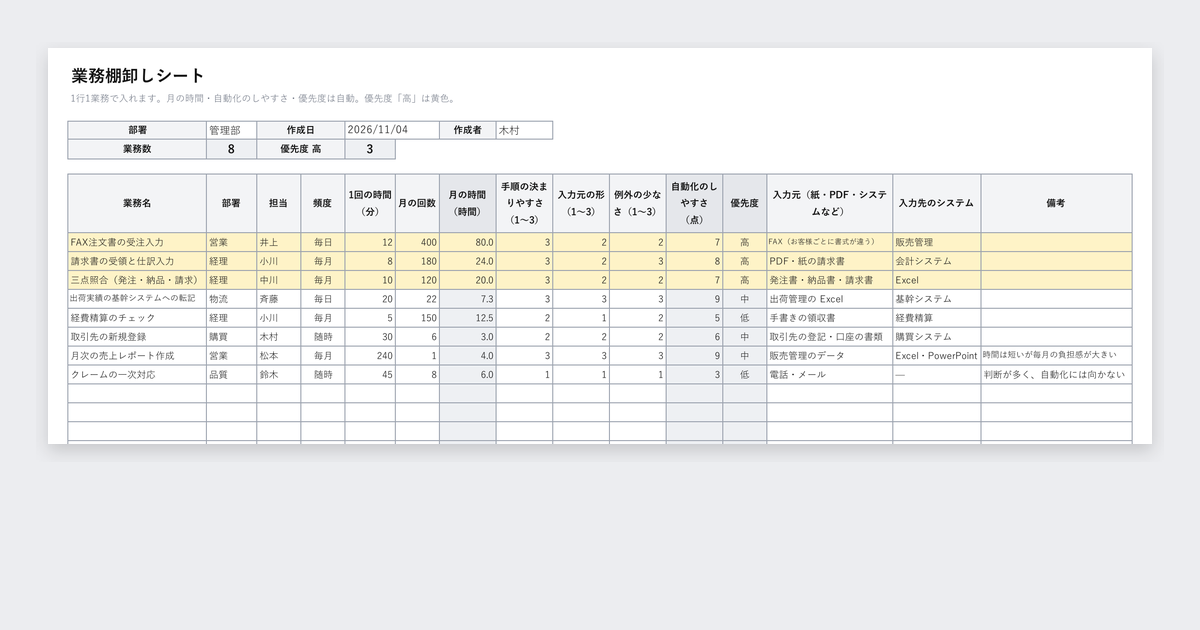Click the 優先度 高 summary label
The height and width of the screenshot is (630, 1200).
coord(301,149)
